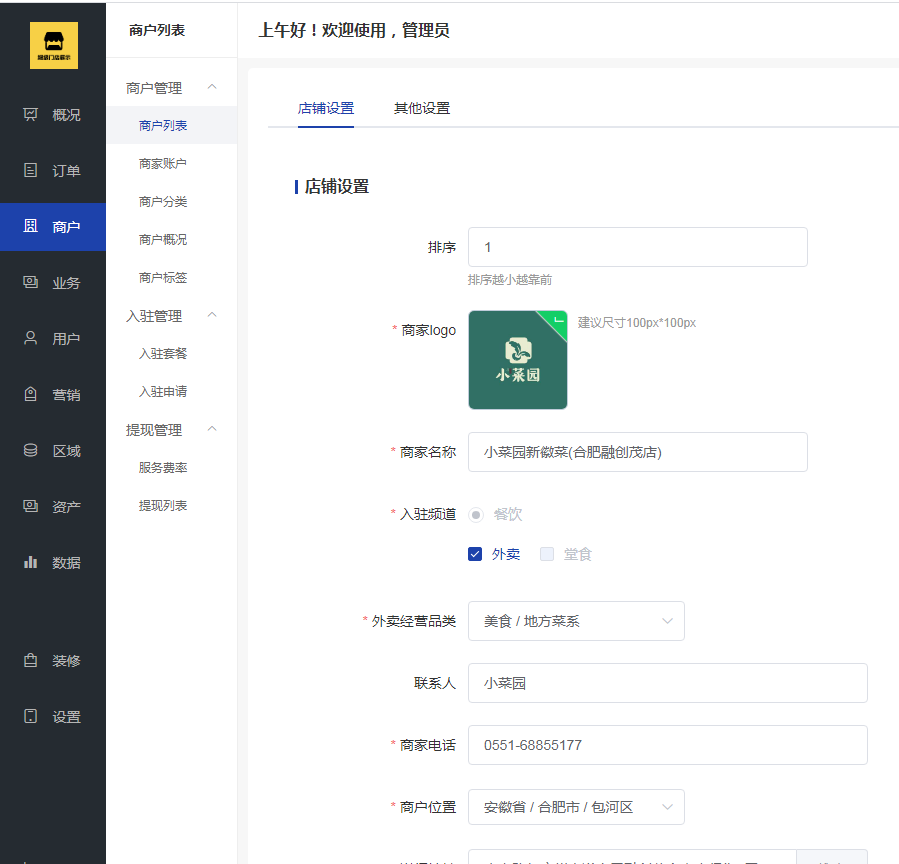
Task: Open 服务费率 submenu item
Action: 163,467
